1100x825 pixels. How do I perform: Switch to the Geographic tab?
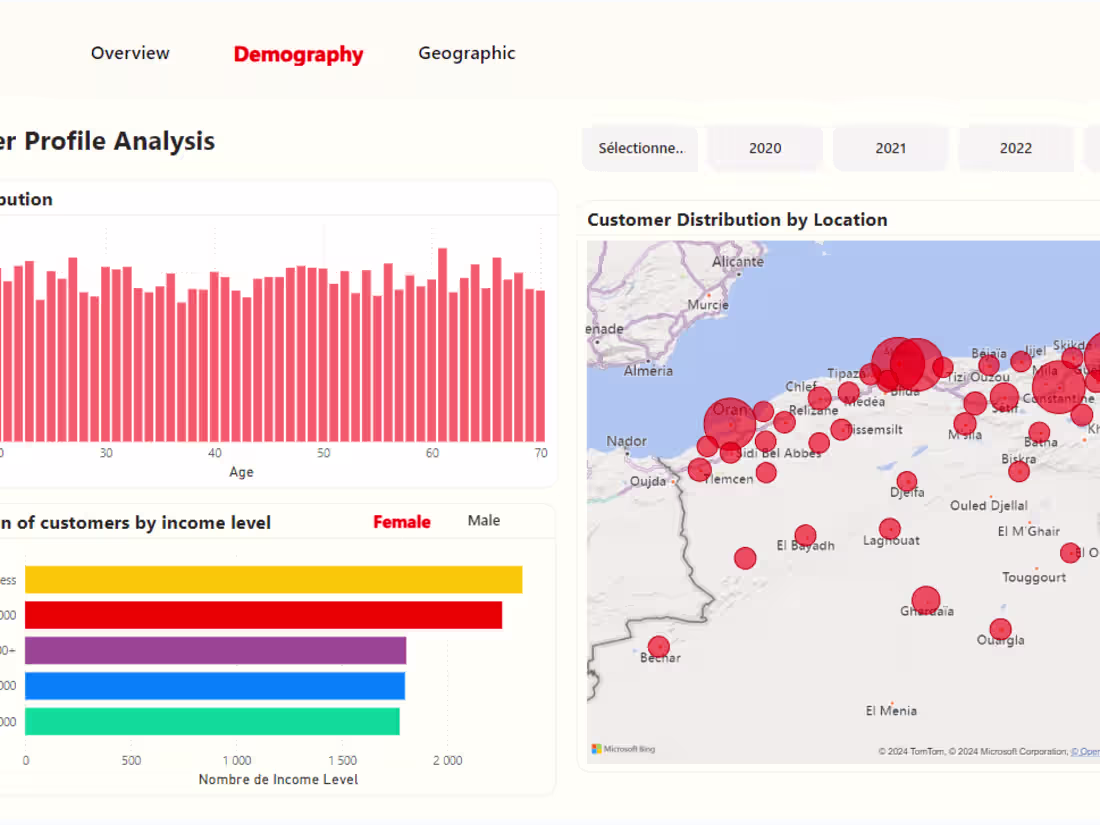coord(467,53)
